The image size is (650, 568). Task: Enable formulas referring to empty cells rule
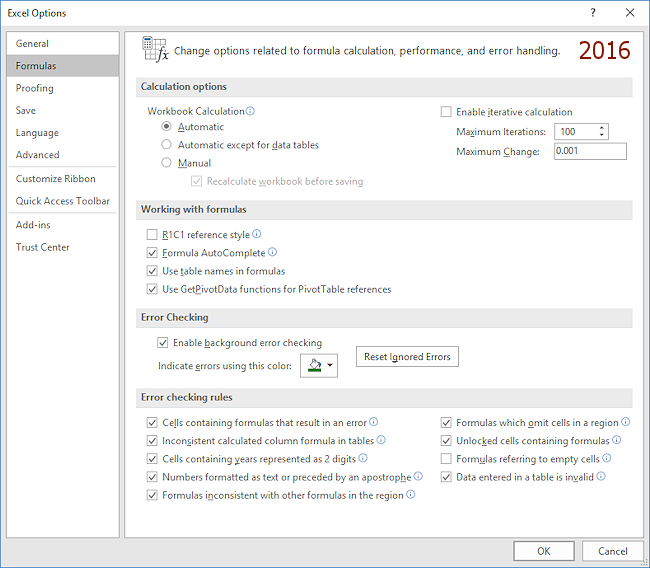(446, 459)
